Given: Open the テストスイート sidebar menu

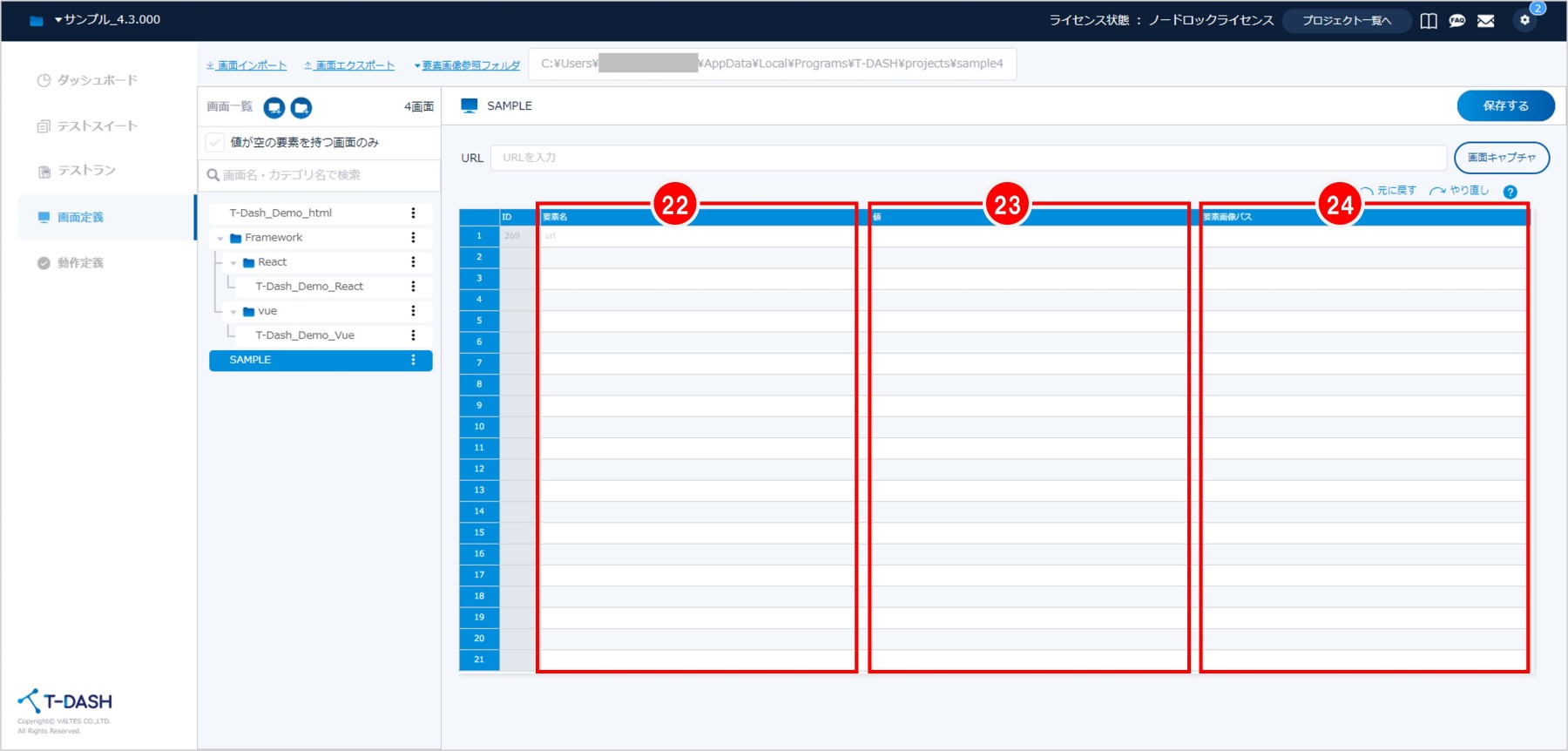Looking at the screenshot, I should 97,126.
